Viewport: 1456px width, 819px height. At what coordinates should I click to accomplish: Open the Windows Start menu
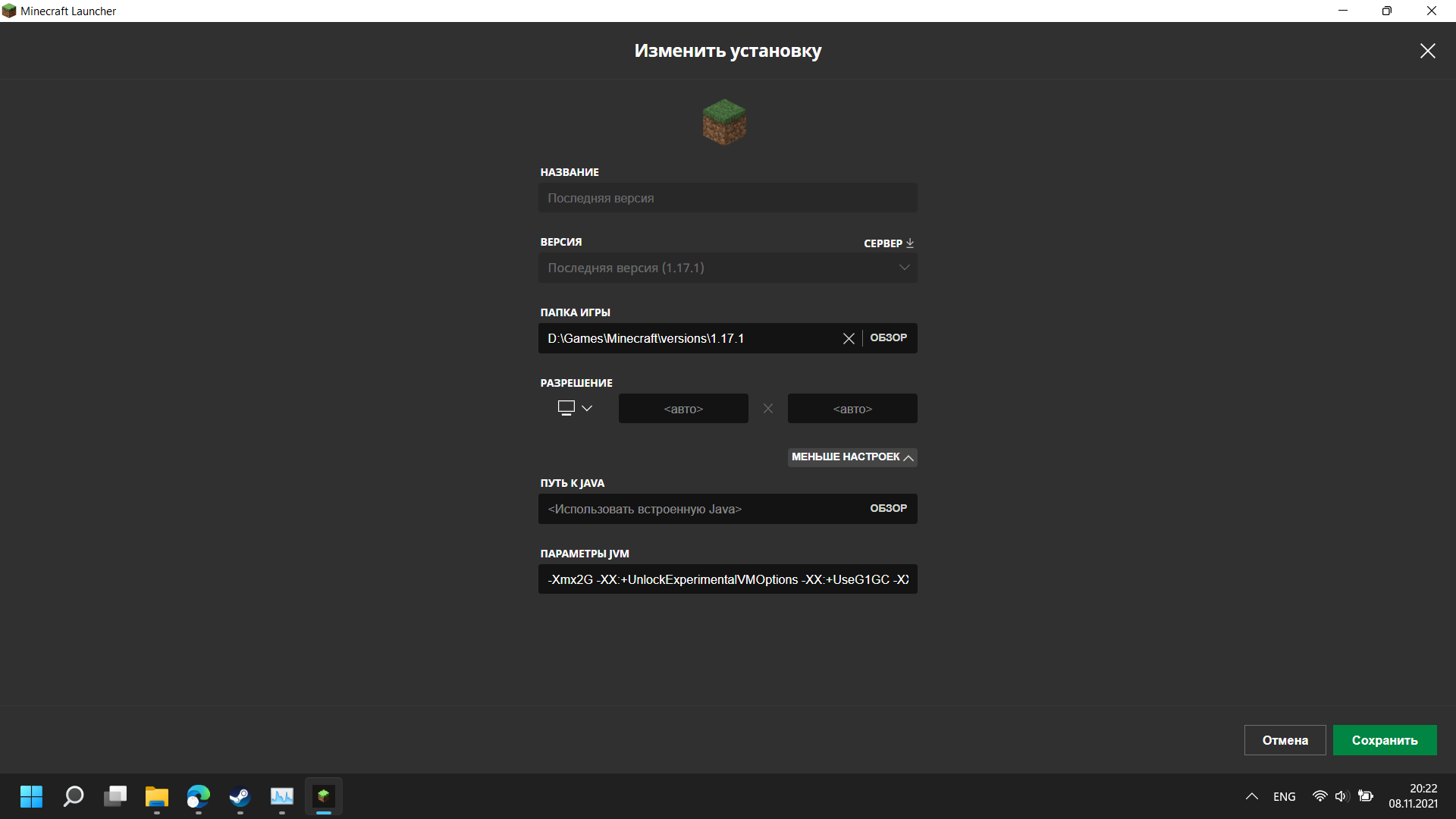pyautogui.click(x=31, y=796)
